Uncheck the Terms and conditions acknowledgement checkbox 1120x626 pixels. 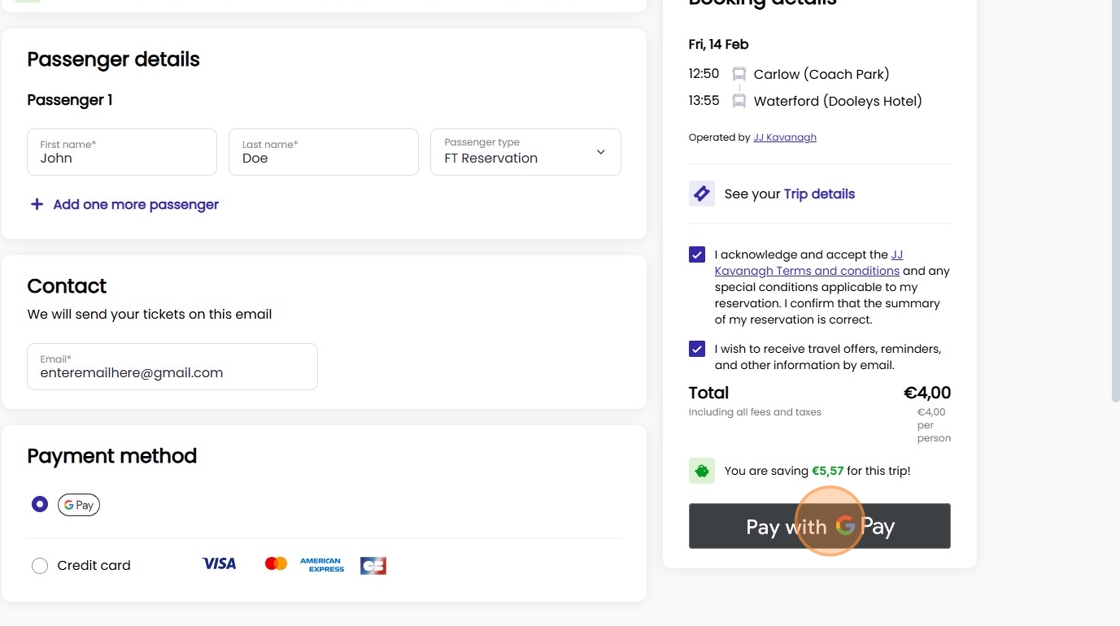(x=697, y=254)
